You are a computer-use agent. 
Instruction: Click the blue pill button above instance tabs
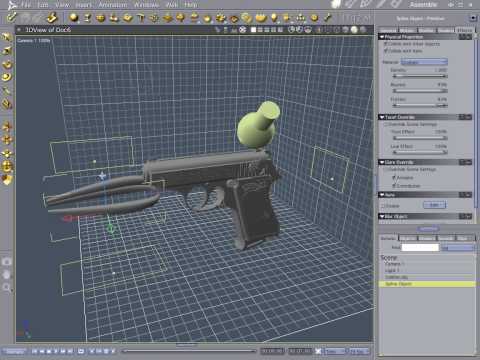(428, 229)
